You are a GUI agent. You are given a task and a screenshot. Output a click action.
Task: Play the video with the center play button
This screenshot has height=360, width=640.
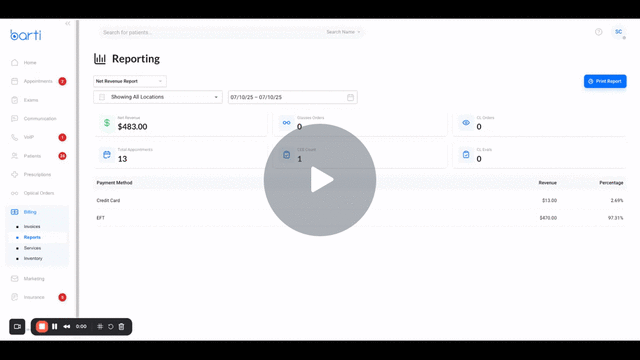coord(320,180)
